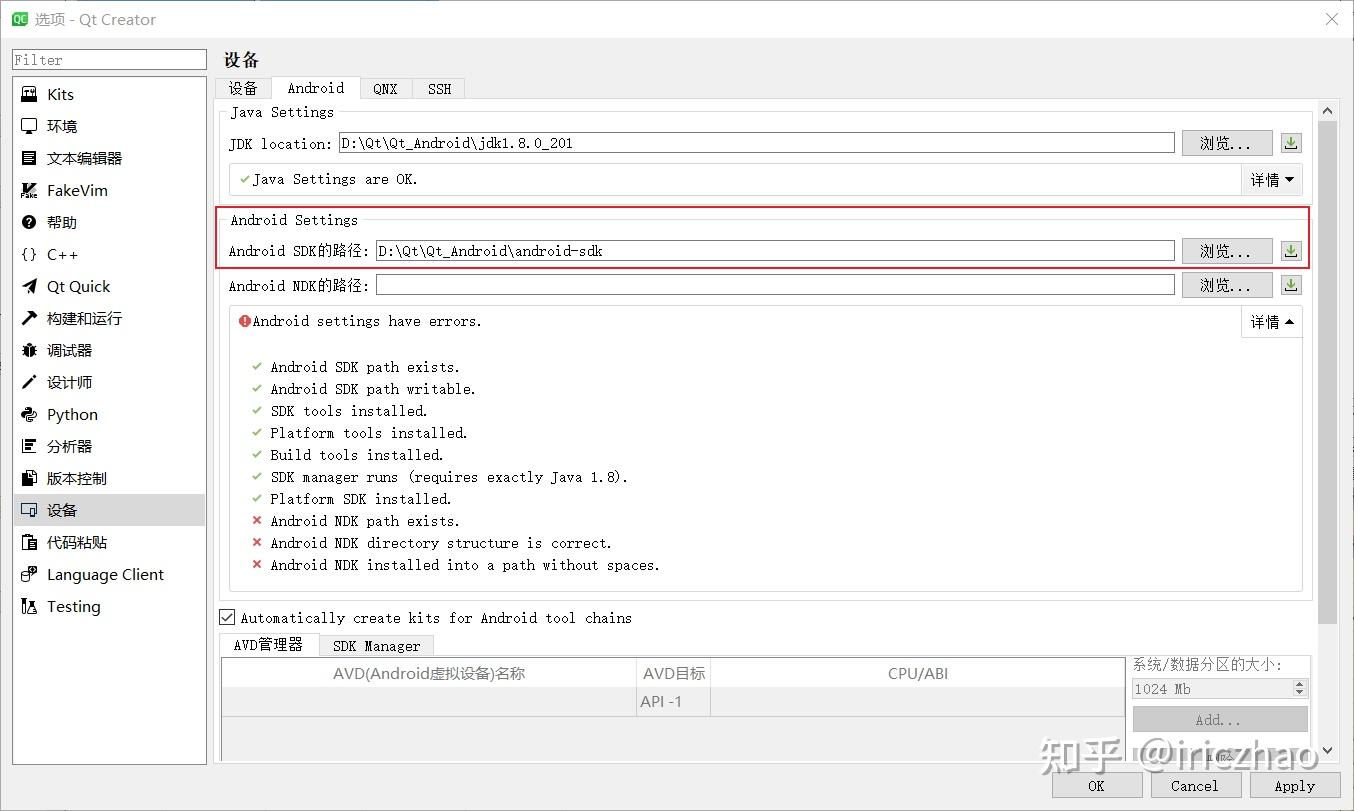Click 'Android settings have errors.' message
Screen dimensions: 1354x811
(367, 321)
